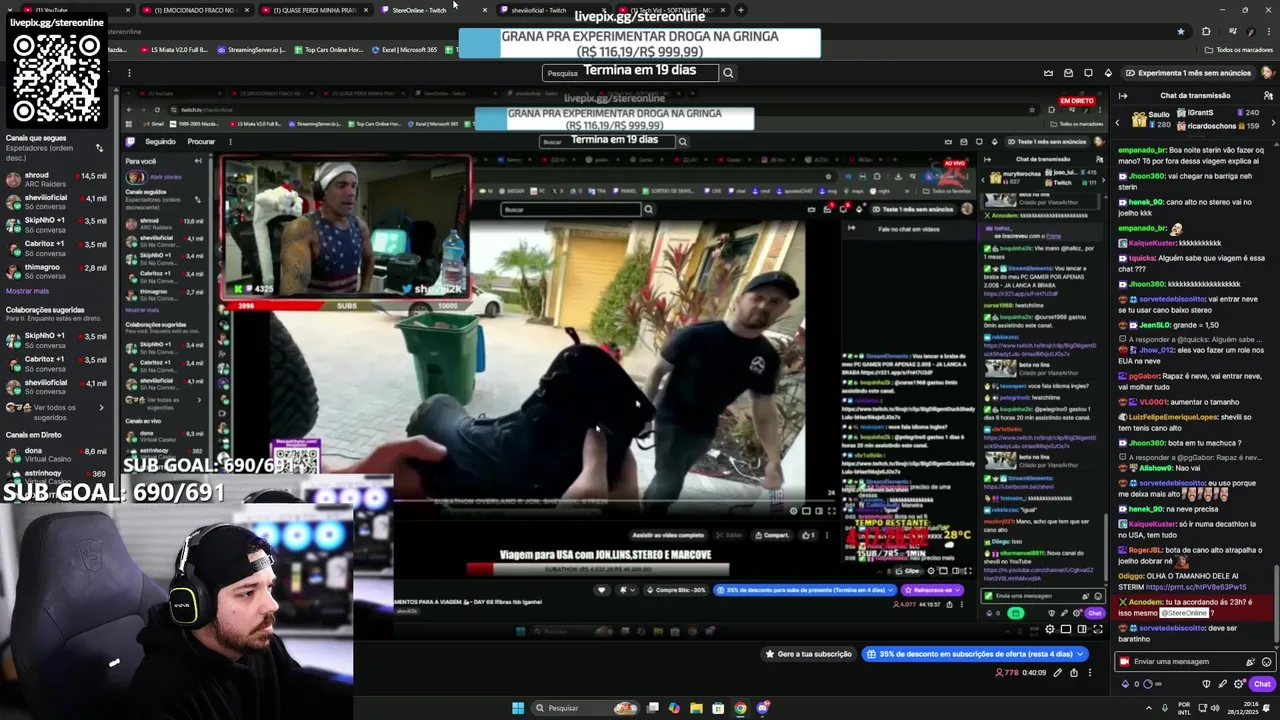The width and height of the screenshot is (1280, 720).
Task: Click the prnt.sc link in chat
Action: tap(1196, 587)
